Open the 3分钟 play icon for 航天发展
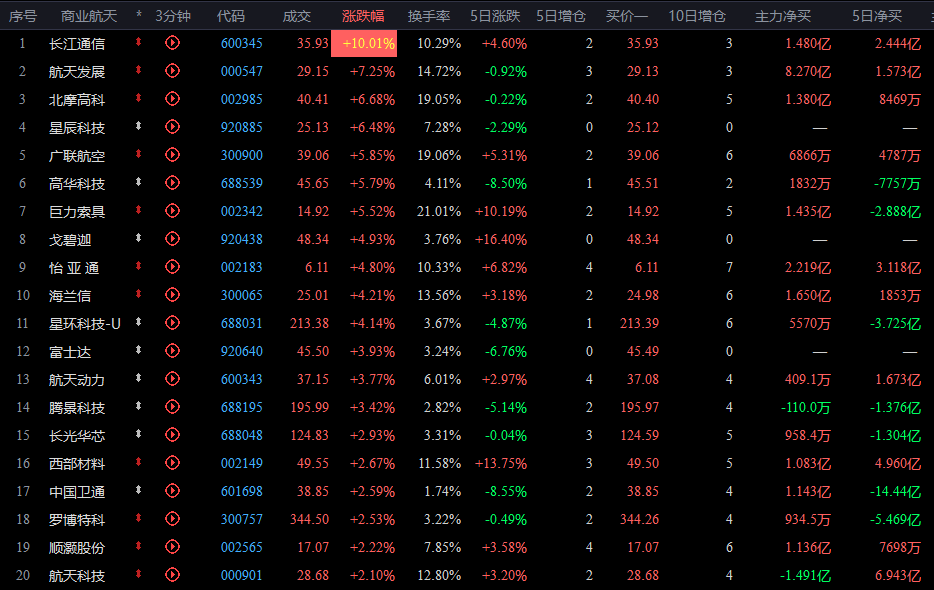 [172, 71]
